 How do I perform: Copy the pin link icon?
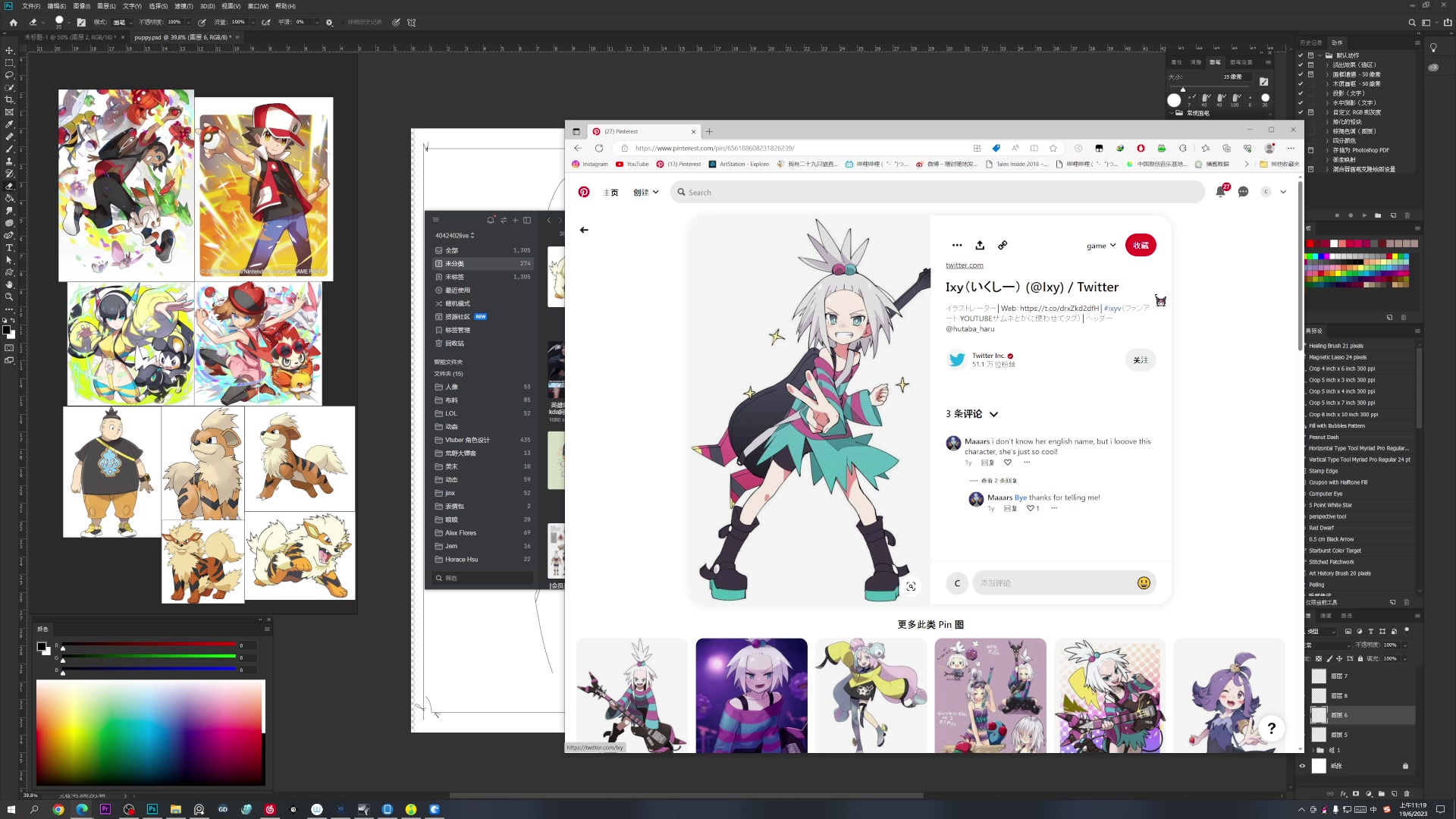[1003, 246]
